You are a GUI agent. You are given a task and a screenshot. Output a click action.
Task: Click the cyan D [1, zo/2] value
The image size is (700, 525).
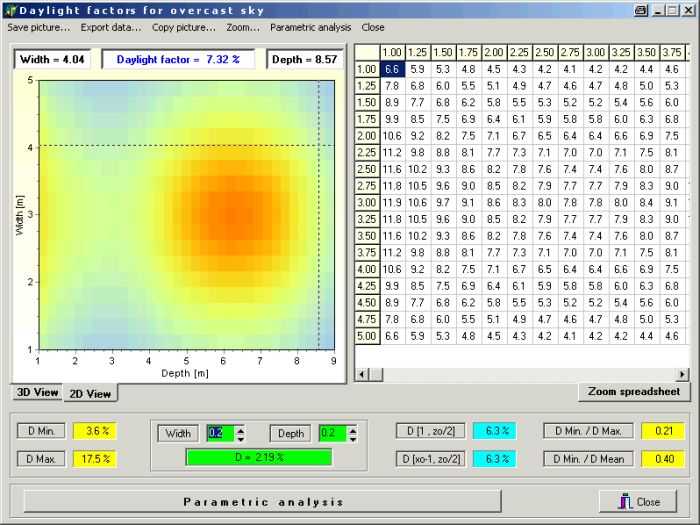[494, 431]
